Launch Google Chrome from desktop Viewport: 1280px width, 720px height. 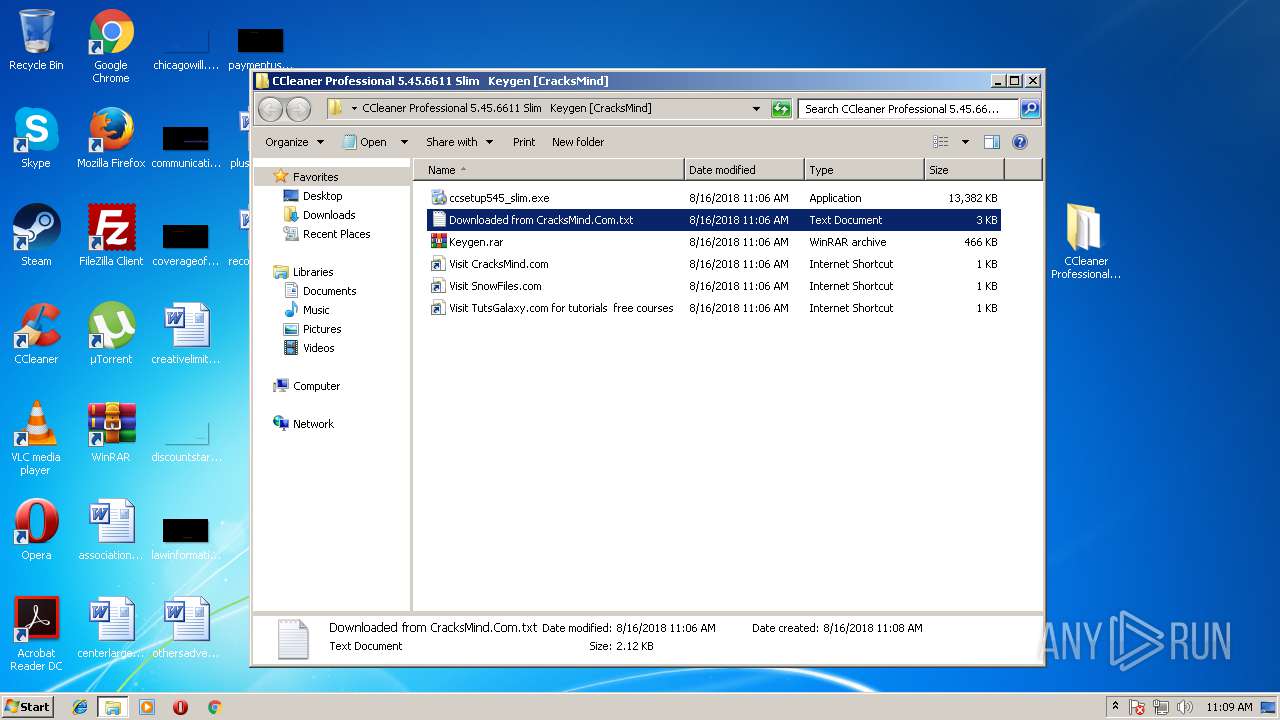(x=111, y=46)
